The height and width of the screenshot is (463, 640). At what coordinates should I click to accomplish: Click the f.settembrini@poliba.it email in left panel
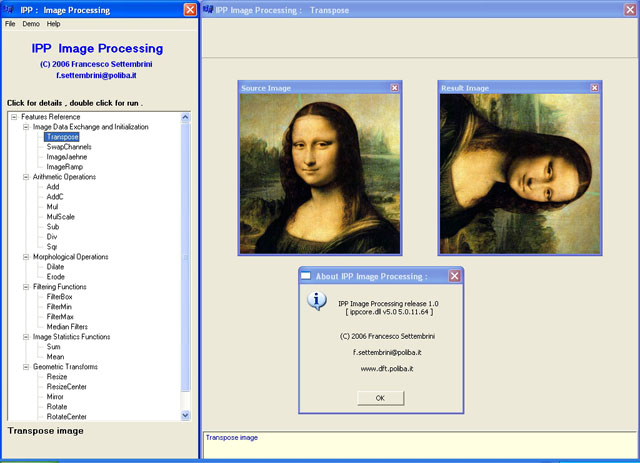click(x=96, y=76)
